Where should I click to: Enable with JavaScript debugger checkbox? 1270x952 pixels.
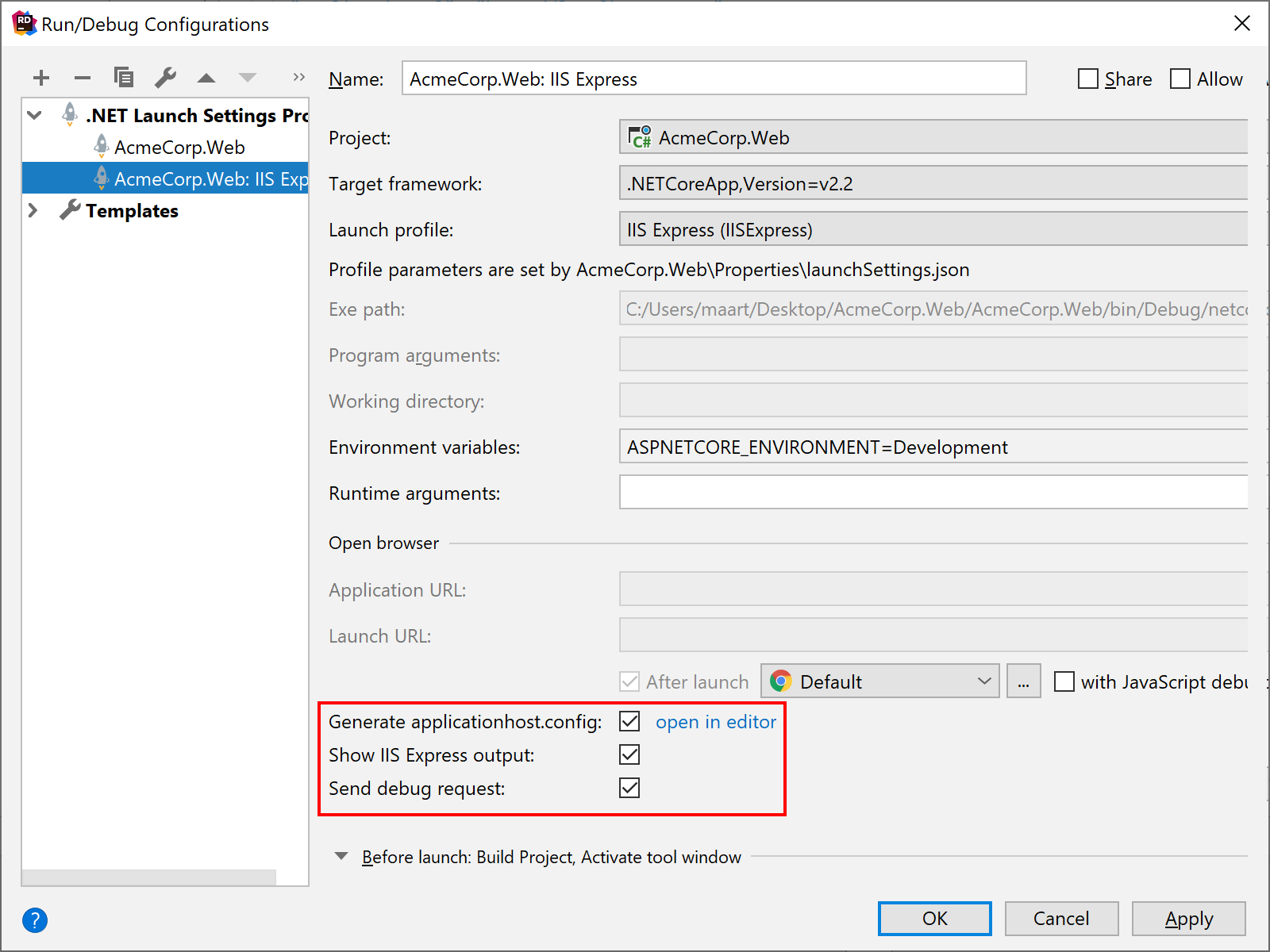[1064, 681]
